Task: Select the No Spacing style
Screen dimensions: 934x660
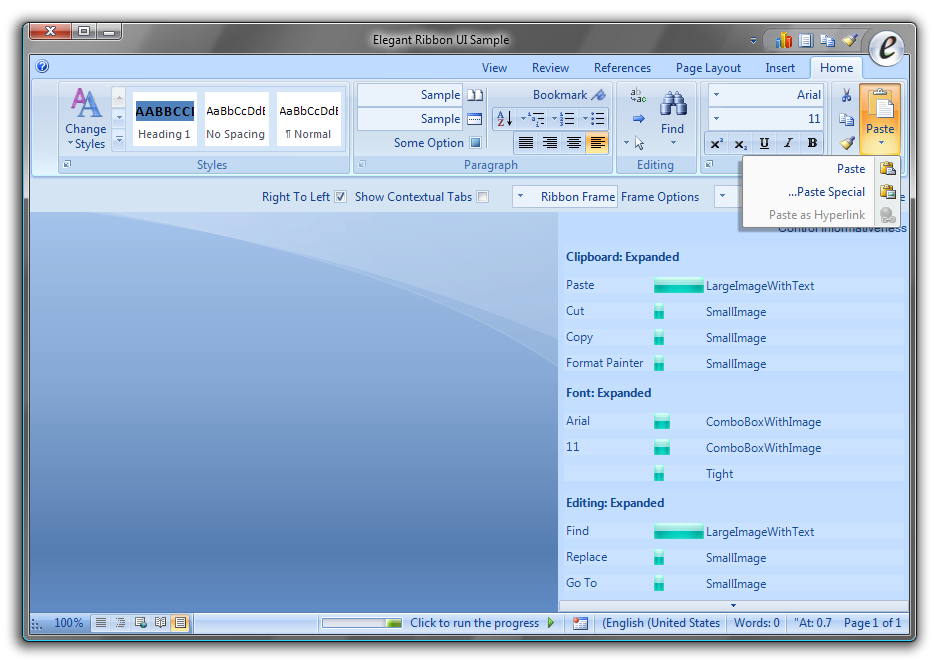Action: point(236,119)
